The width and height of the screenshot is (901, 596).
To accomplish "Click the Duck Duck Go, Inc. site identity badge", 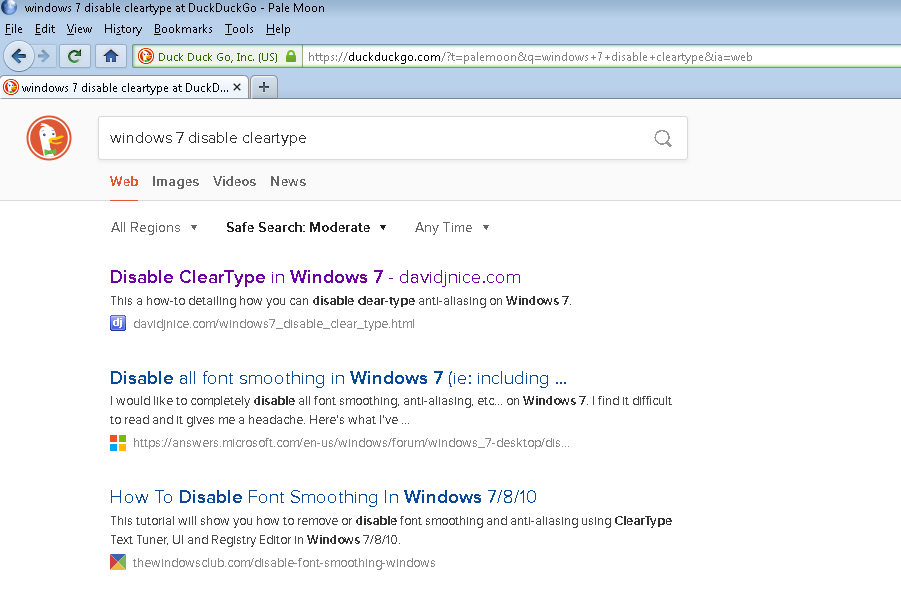I will [x=216, y=57].
